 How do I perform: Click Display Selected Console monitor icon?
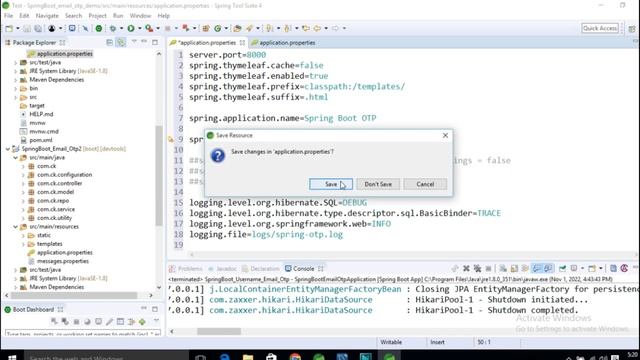click(x=574, y=268)
